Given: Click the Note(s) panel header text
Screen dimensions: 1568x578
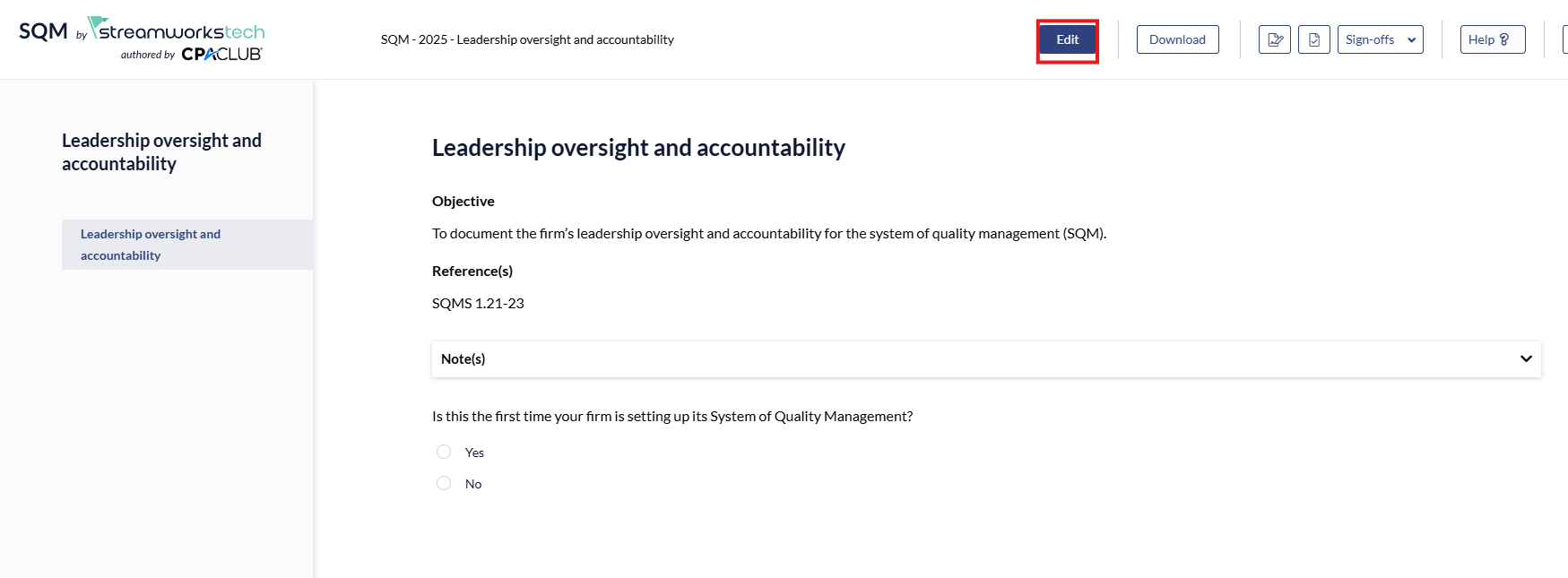Looking at the screenshot, I should [463, 358].
